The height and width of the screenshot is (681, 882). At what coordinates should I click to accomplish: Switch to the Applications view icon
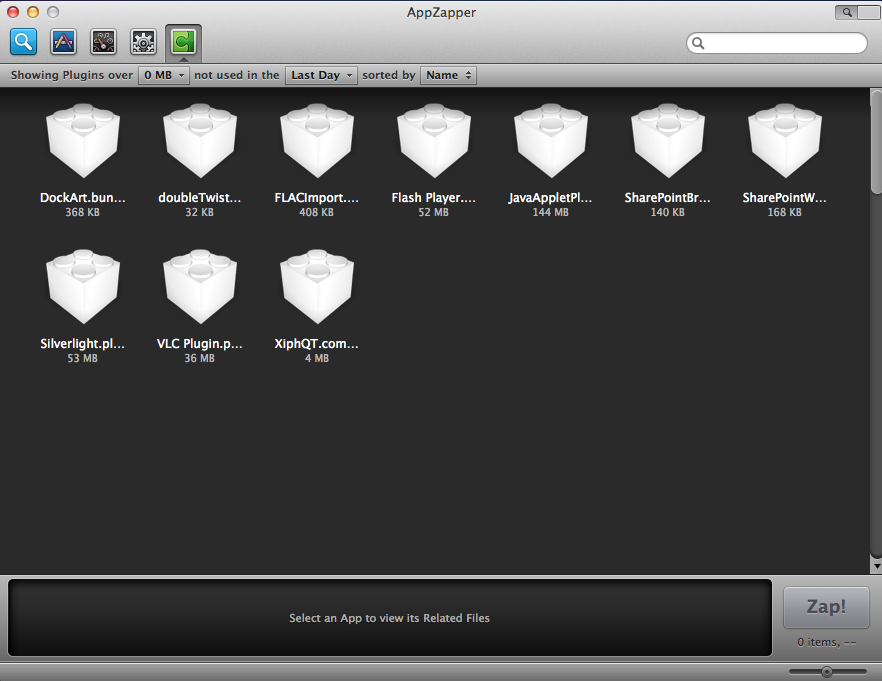tap(64, 42)
